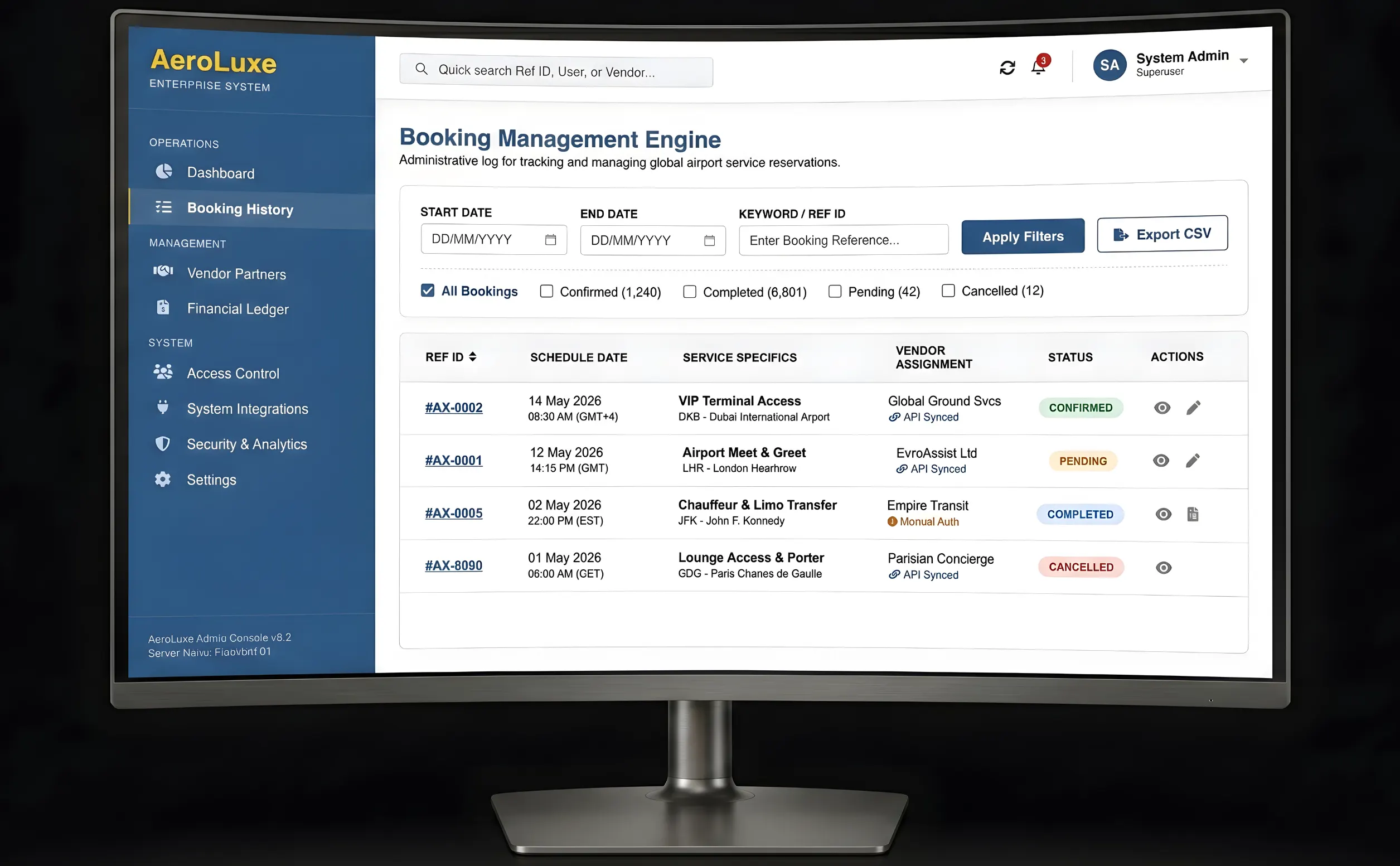Open the Booking History page
Screen dimensions: 1400x866
(x=252, y=209)
